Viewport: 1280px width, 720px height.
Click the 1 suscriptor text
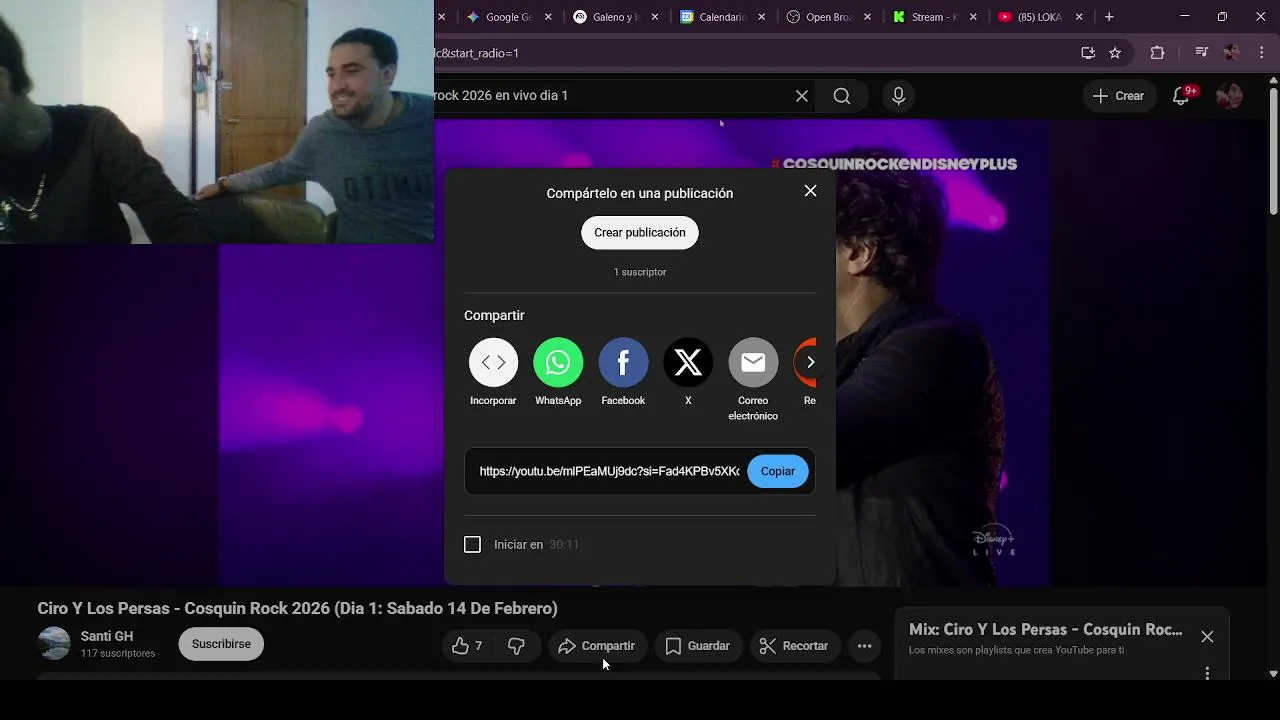point(640,272)
